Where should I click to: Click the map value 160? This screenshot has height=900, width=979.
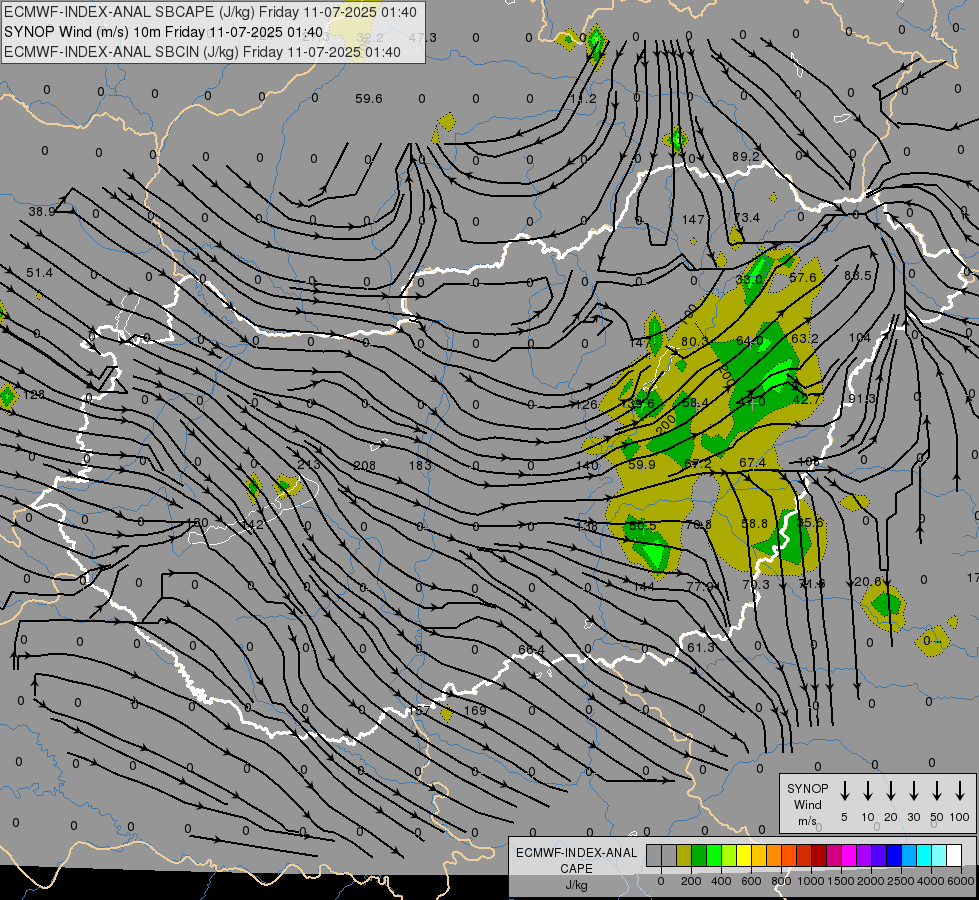[x=197, y=523]
